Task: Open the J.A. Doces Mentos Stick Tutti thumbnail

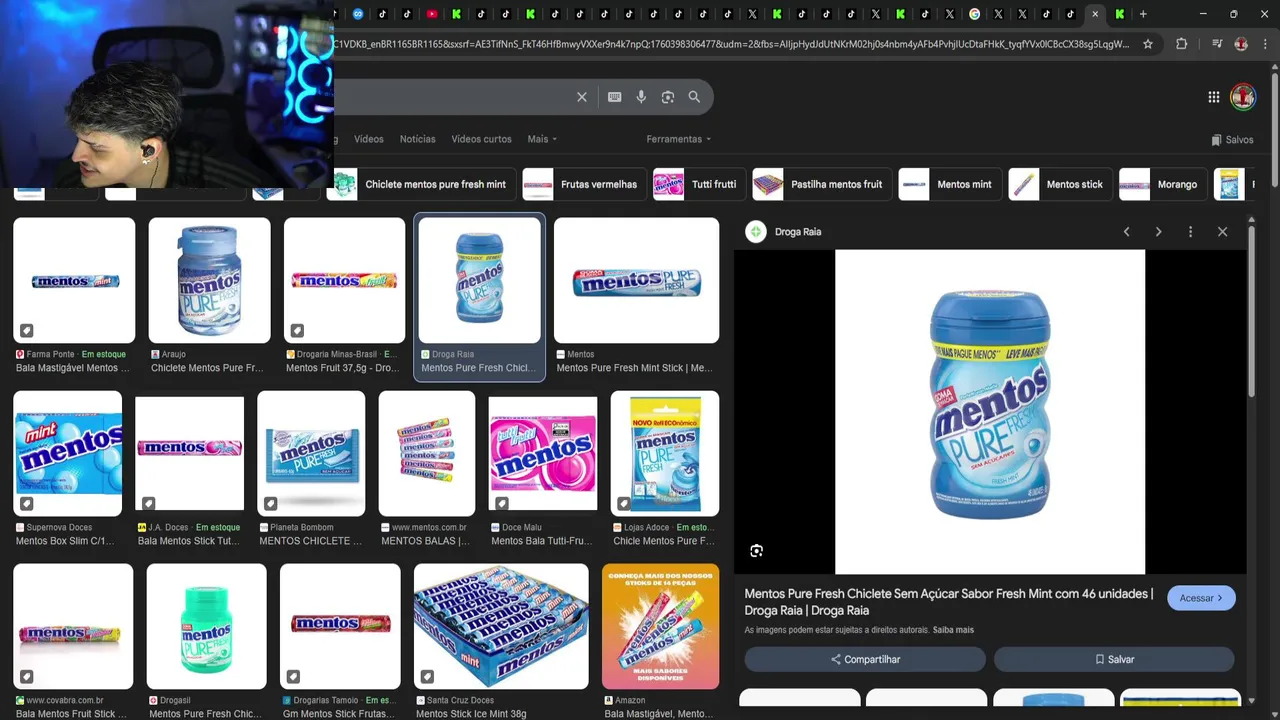Action: [189, 453]
